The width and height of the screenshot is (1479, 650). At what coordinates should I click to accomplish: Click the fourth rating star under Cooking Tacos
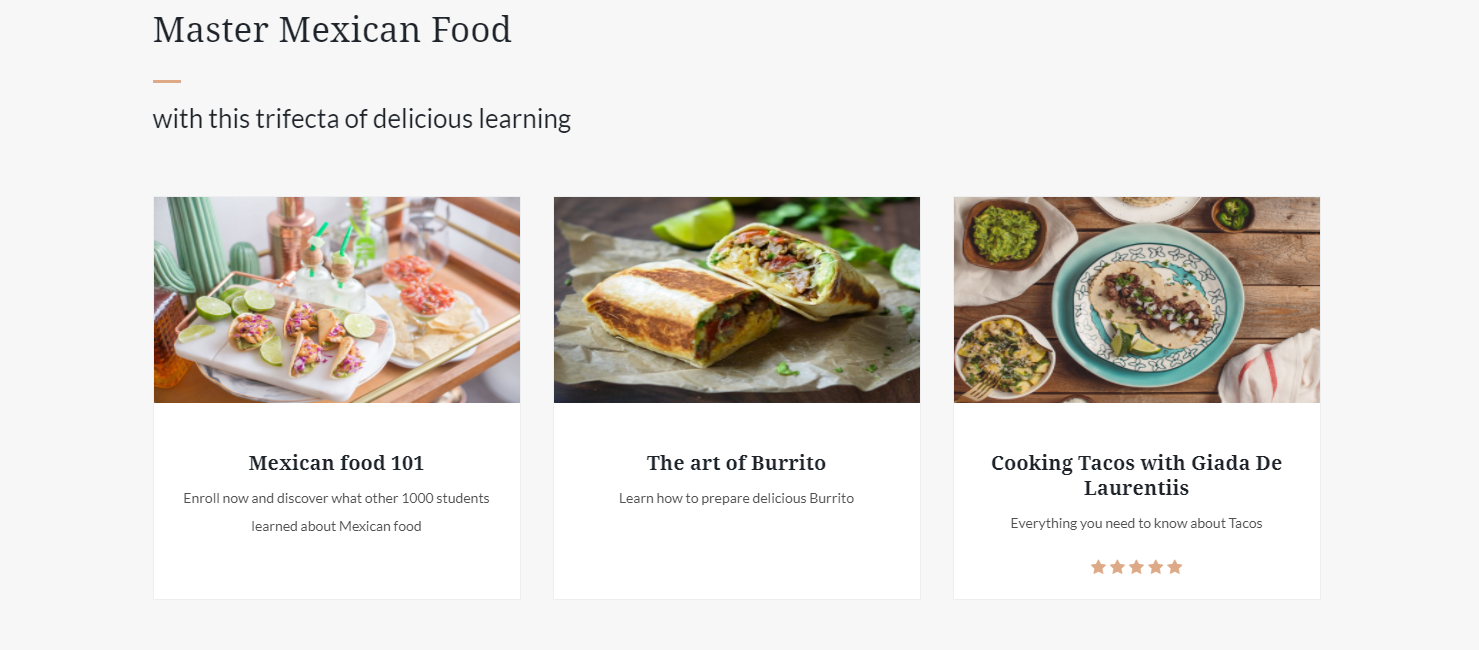[1155, 567]
